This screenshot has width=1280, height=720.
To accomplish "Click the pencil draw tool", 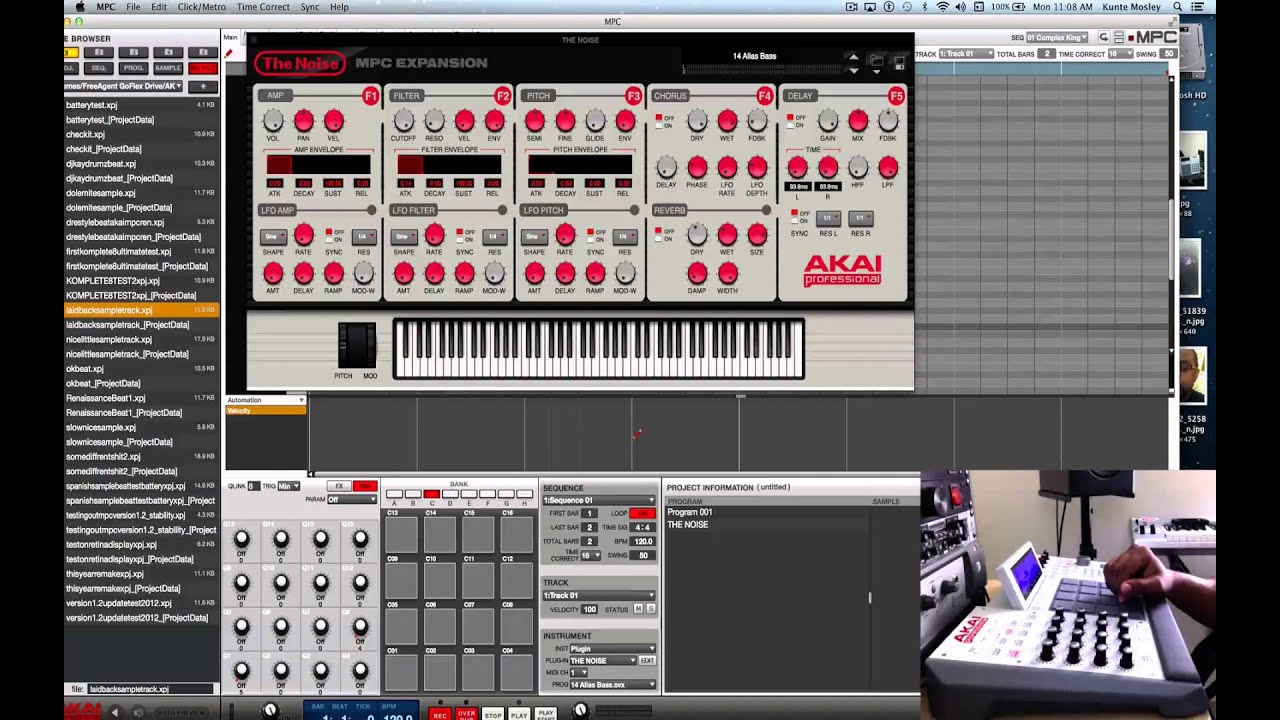I will pyautogui.click(x=229, y=52).
